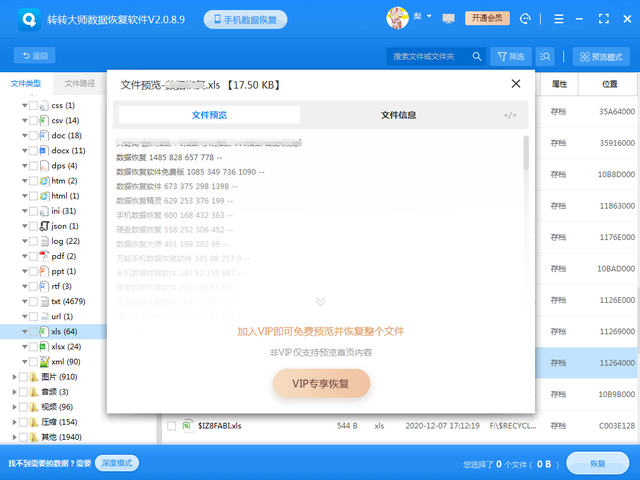Check the $IZ8FABI.xls row checkbox
The image size is (640, 480).
coord(171,426)
